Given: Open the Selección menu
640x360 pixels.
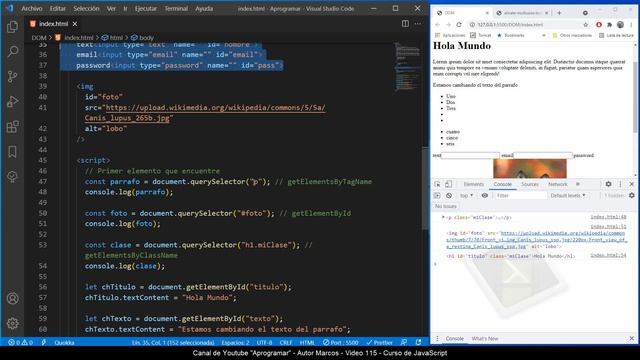Looking at the screenshot, I should point(86,8).
